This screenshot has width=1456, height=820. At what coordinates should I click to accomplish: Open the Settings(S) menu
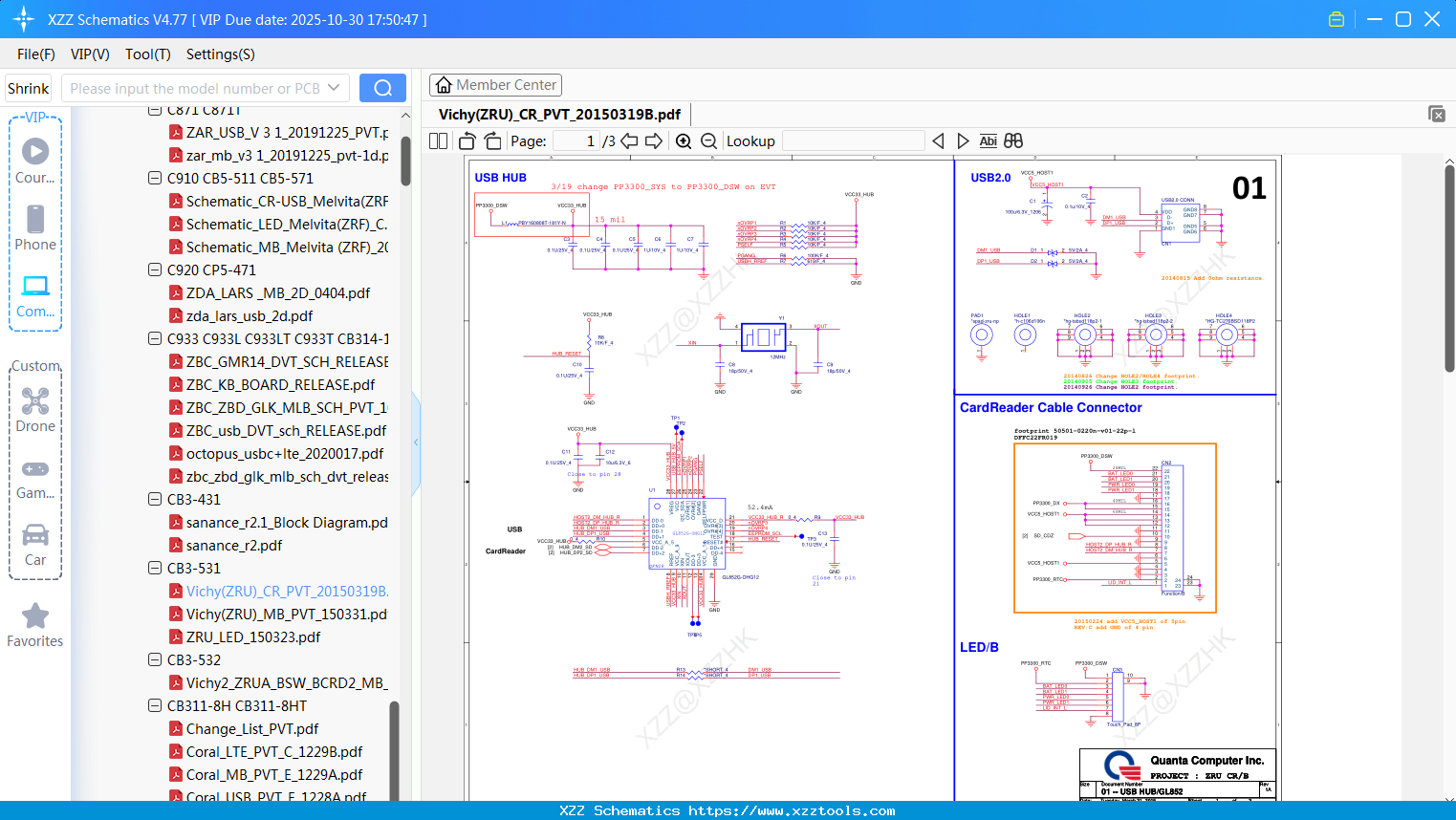pyautogui.click(x=220, y=54)
